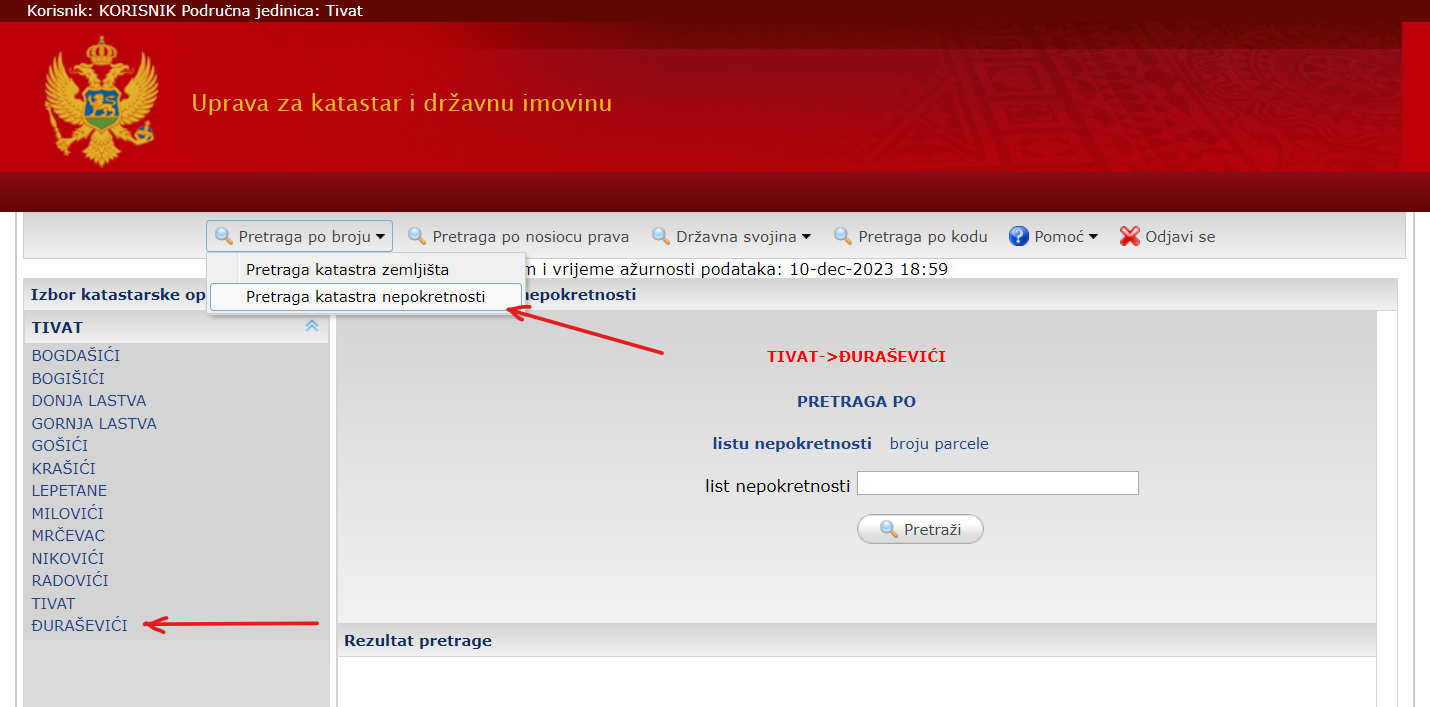Click magnifier icon beside Pretraga po kodu
The image size is (1430, 707).
843,237
